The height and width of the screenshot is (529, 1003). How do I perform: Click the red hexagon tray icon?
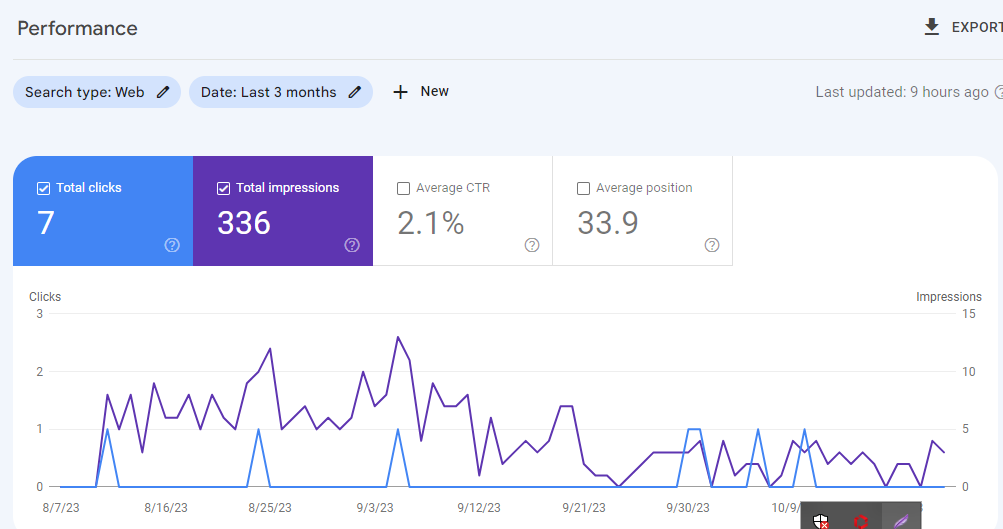[861, 521]
